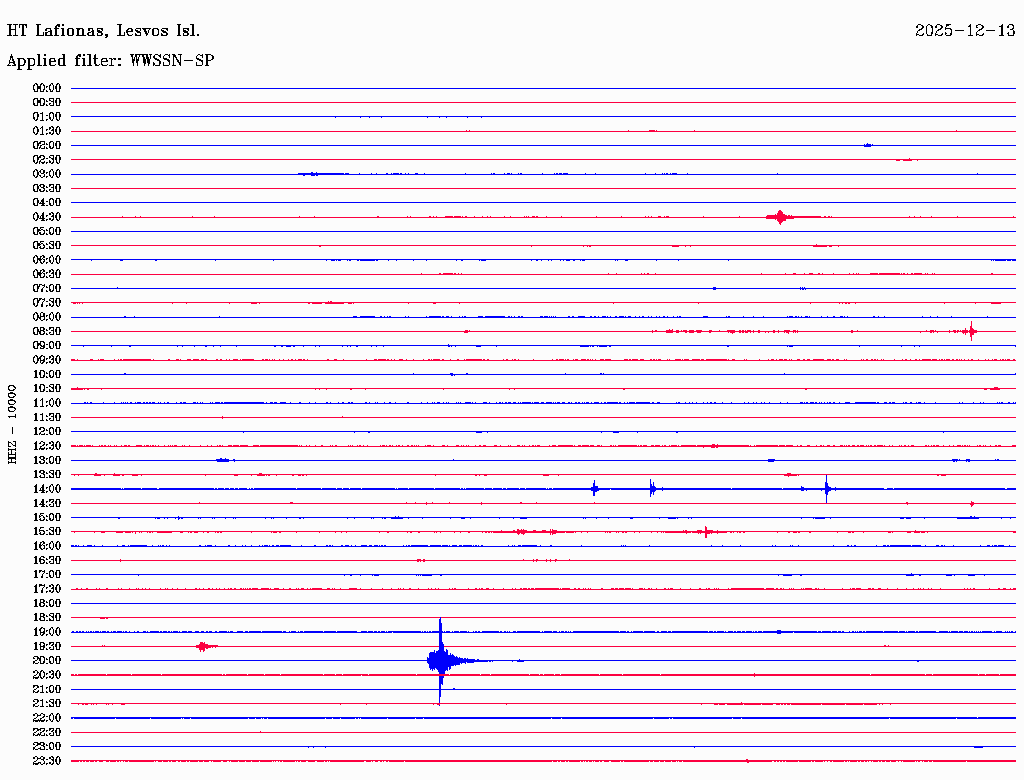1024x780 pixels.
Task: Select the 10:00 time label
Action: pyautogui.click(x=47, y=374)
